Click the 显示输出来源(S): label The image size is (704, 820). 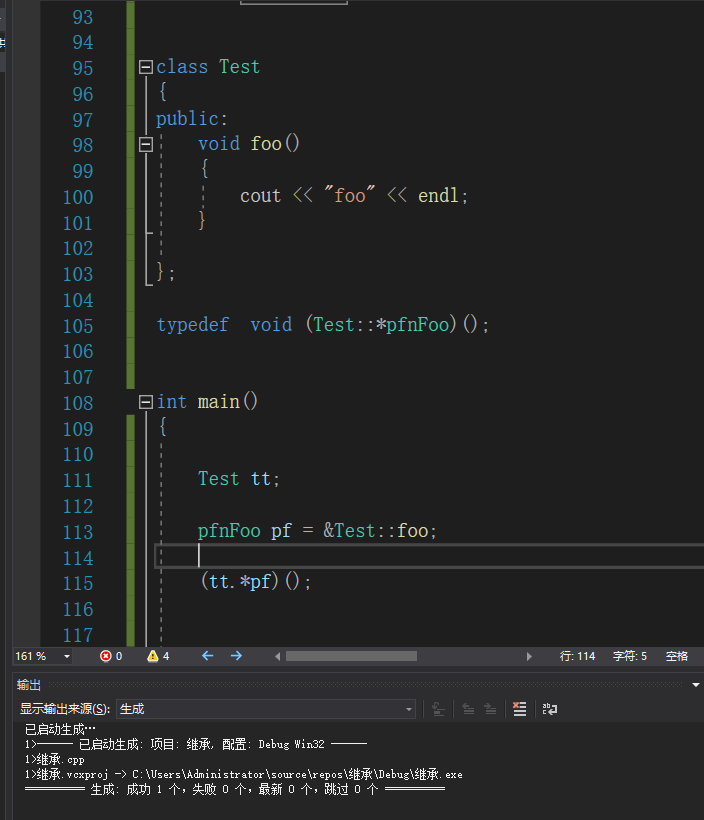click(x=65, y=709)
